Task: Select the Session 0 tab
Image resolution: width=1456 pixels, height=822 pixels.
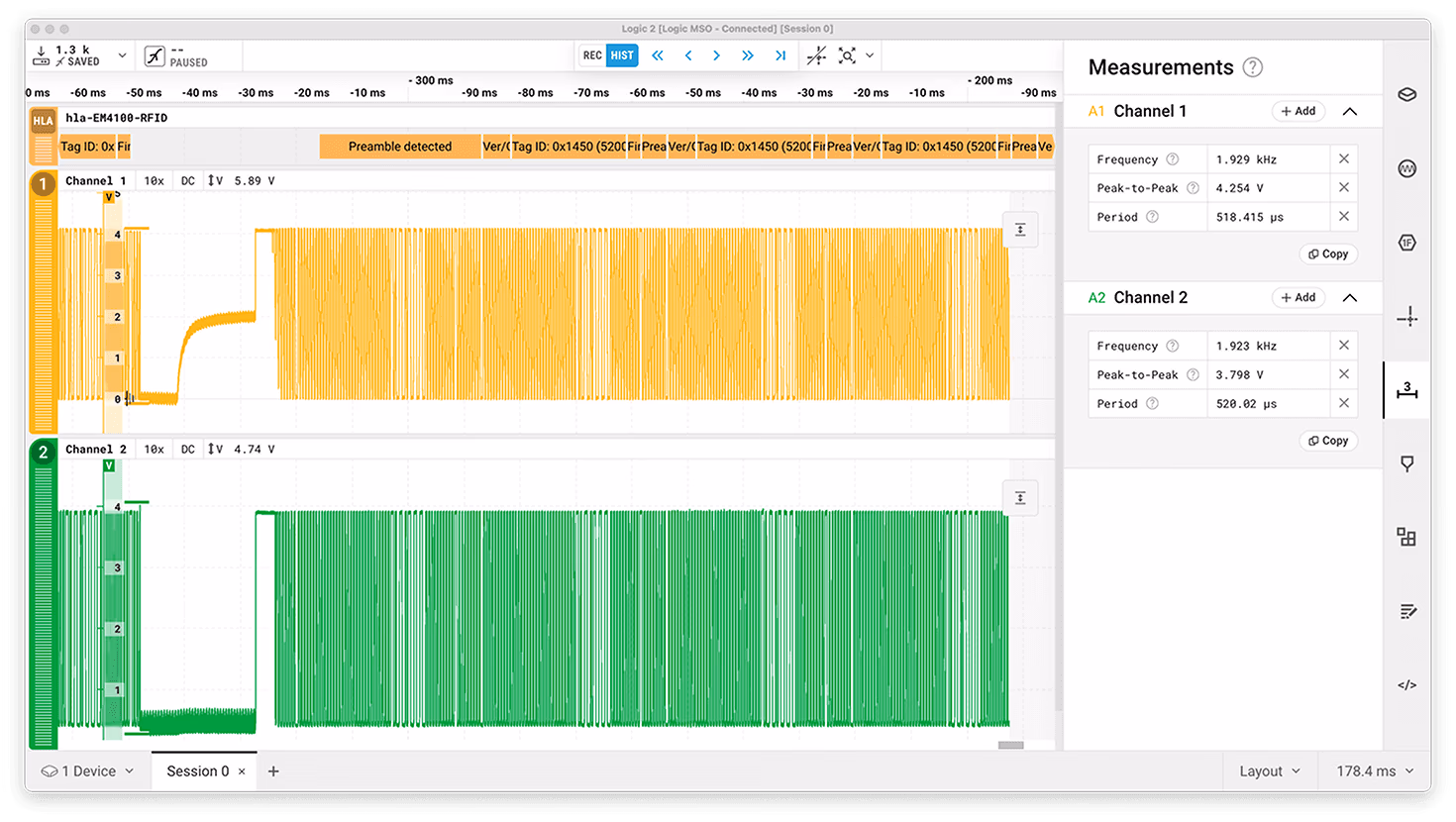Action: pyautogui.click(x=198, y=771)
